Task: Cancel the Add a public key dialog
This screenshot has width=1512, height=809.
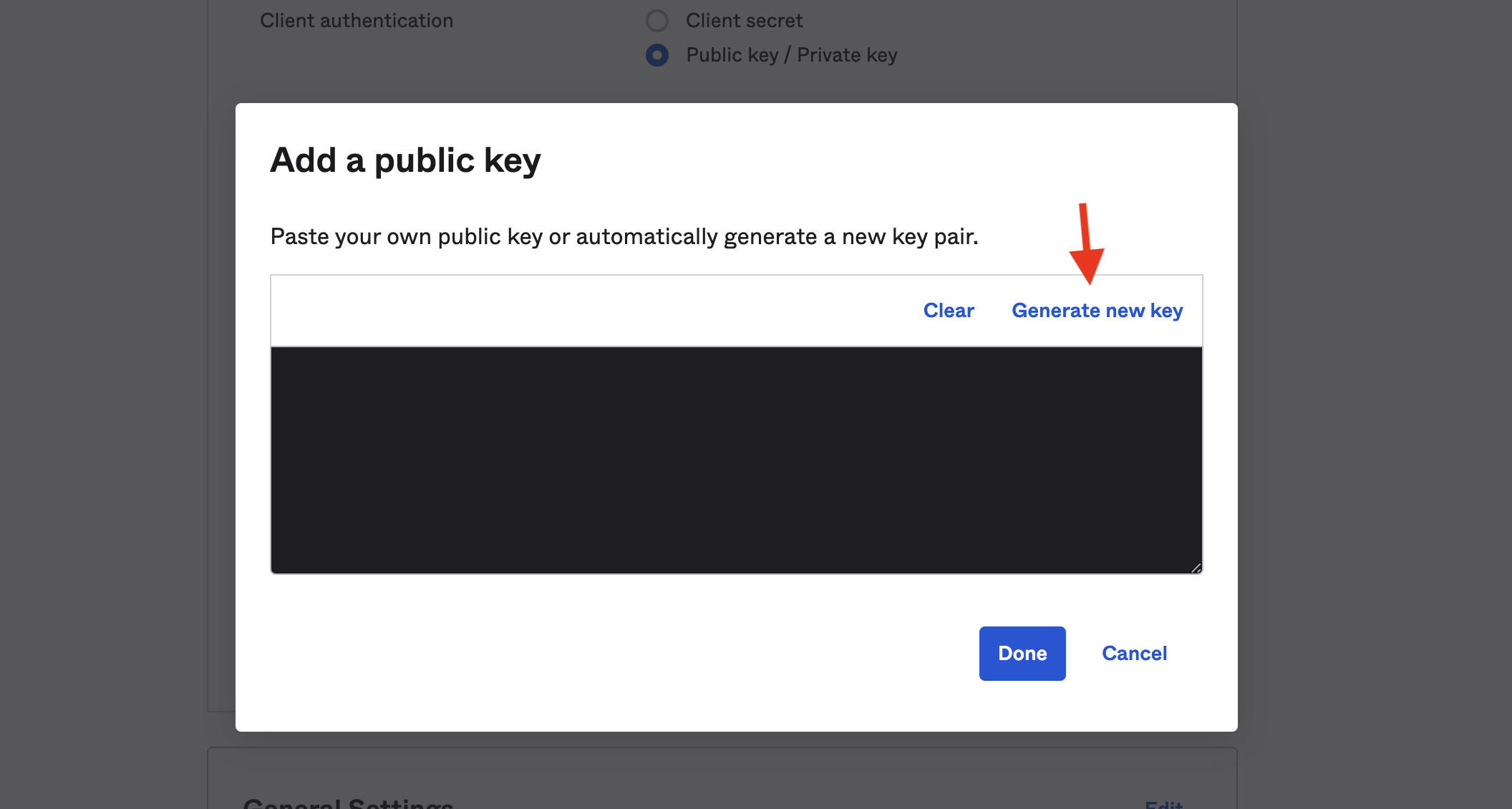Action: [1134, 654]
